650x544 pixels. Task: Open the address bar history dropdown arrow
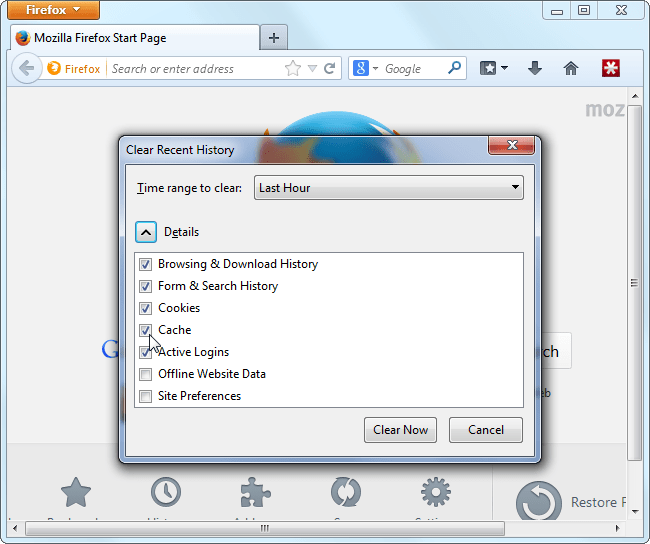click(x=313, y=68)
